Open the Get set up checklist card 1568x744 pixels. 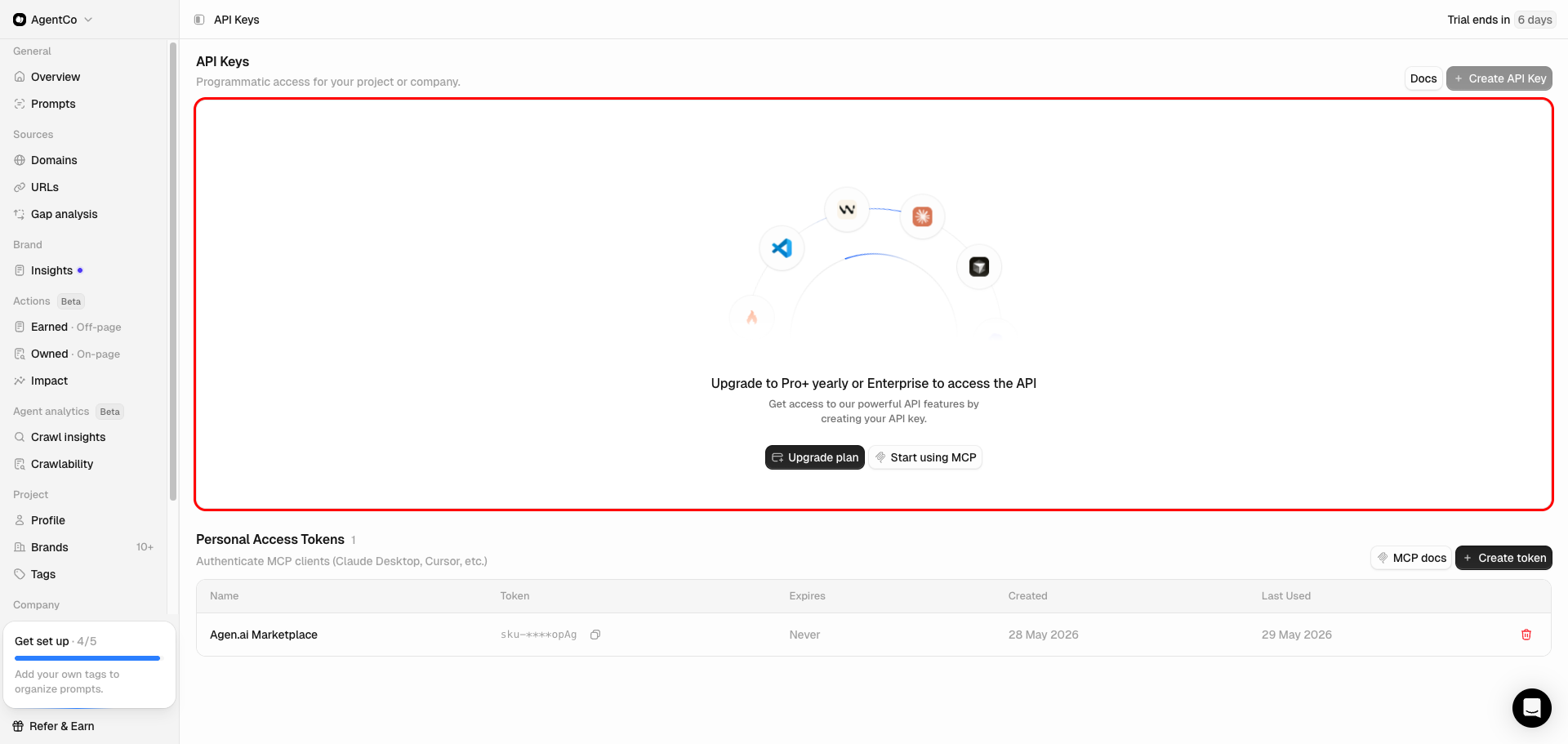pyautogui.click(x=89, y=665)
